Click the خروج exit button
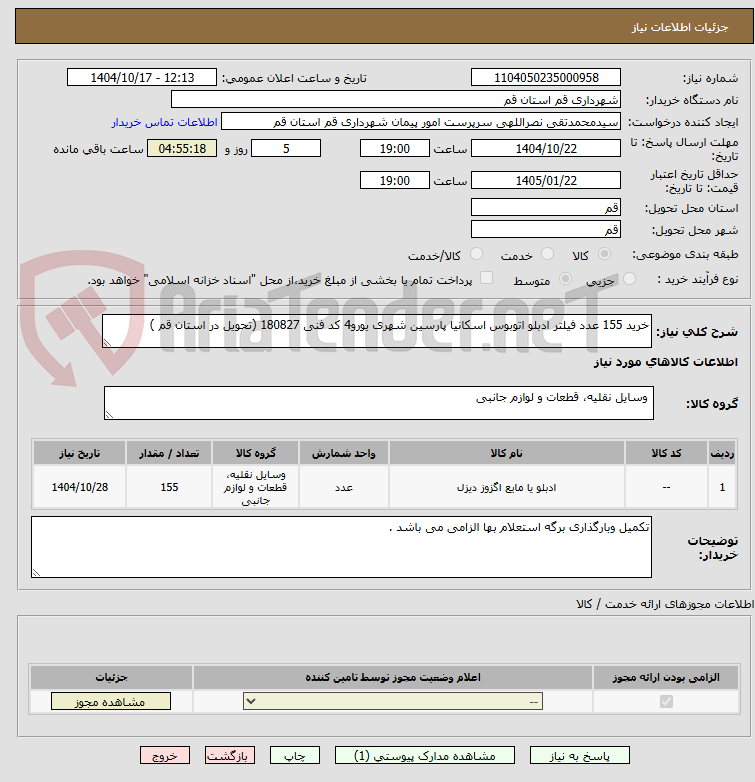The image size is (755, 782). 165,756
